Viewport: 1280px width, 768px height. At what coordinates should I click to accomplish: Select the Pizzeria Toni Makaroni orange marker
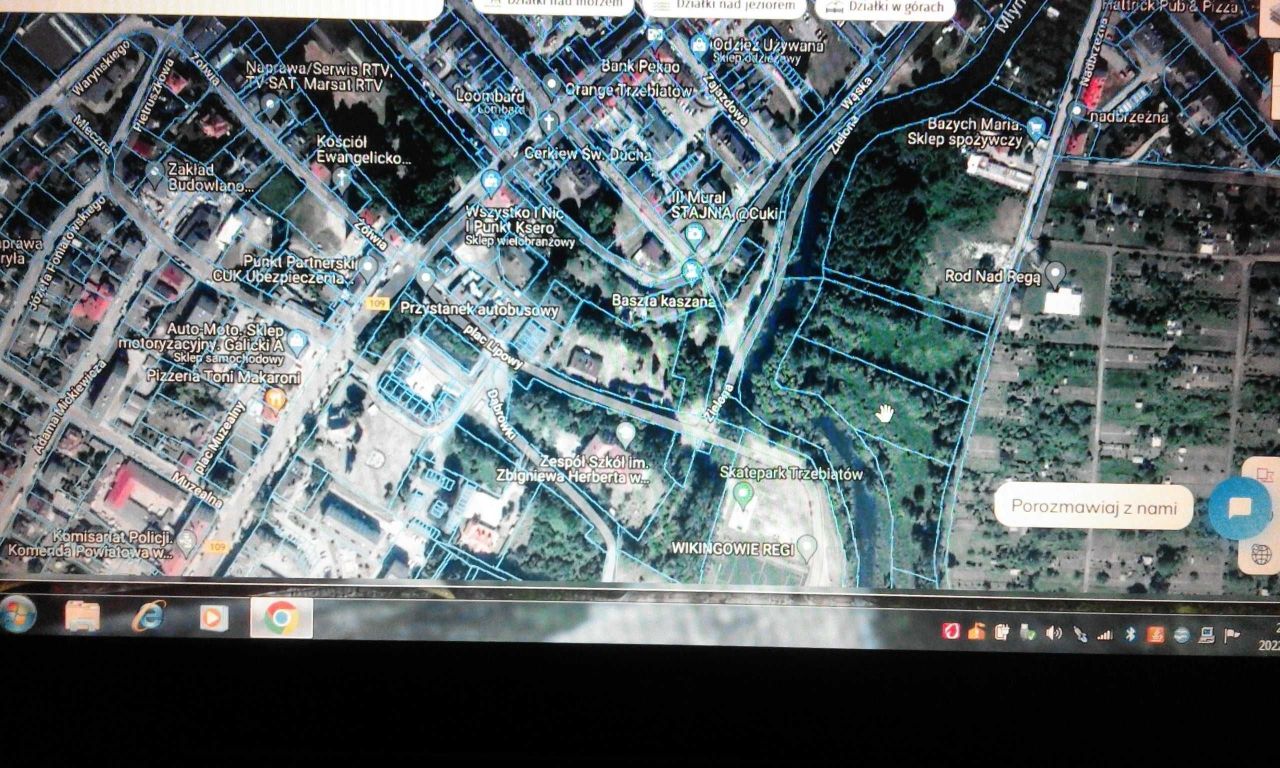click(274, 400)
